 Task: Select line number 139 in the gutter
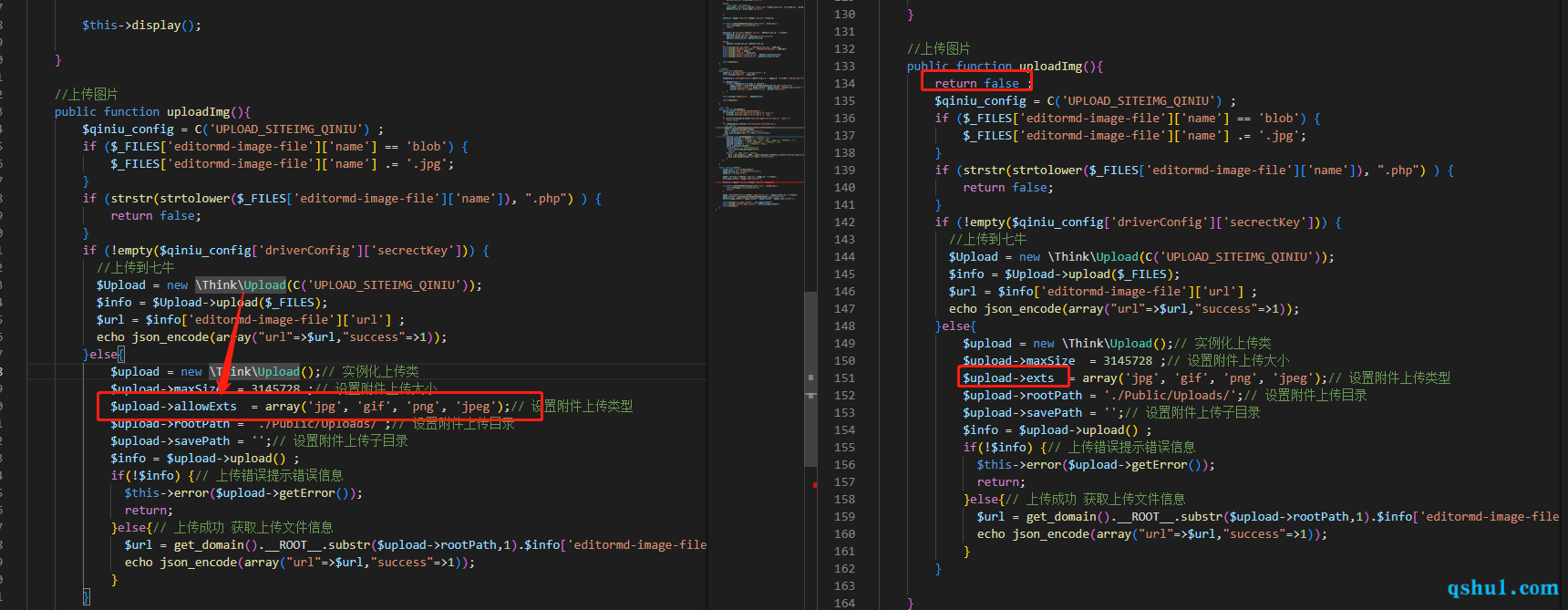[x=844, y=170]
